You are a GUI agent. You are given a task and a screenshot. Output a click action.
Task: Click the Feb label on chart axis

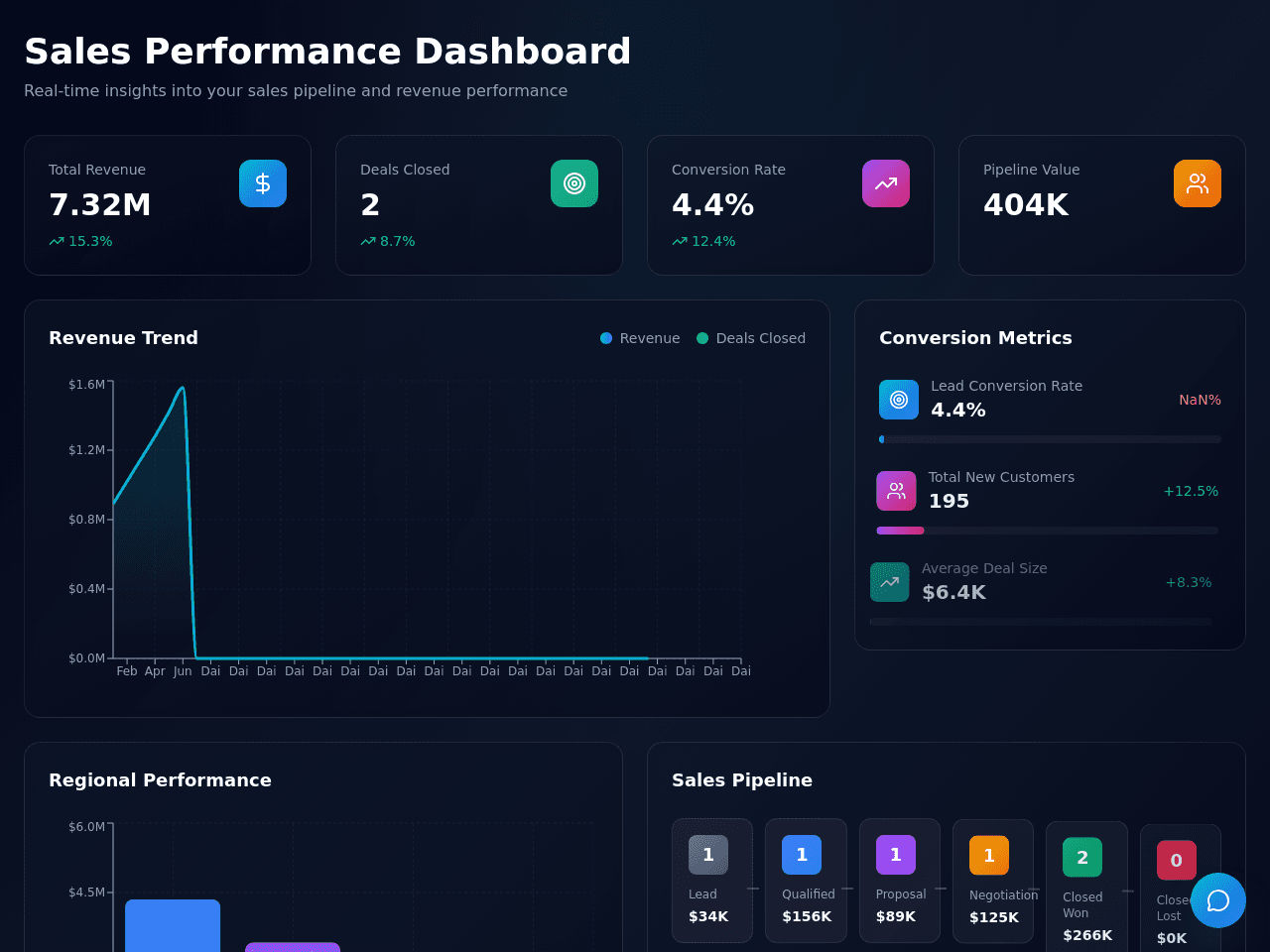point(127,671)
